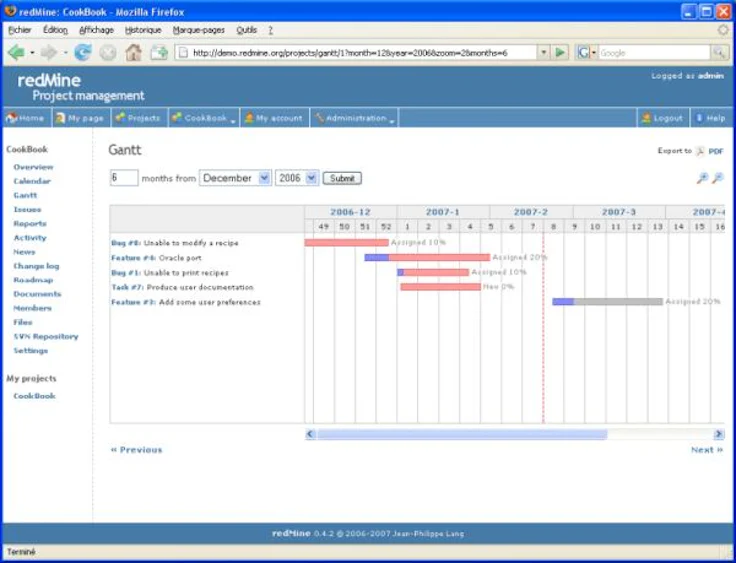Open CookBook under My projects
Image resolution: width=736 pixels, height=563 pixels.
34,396
